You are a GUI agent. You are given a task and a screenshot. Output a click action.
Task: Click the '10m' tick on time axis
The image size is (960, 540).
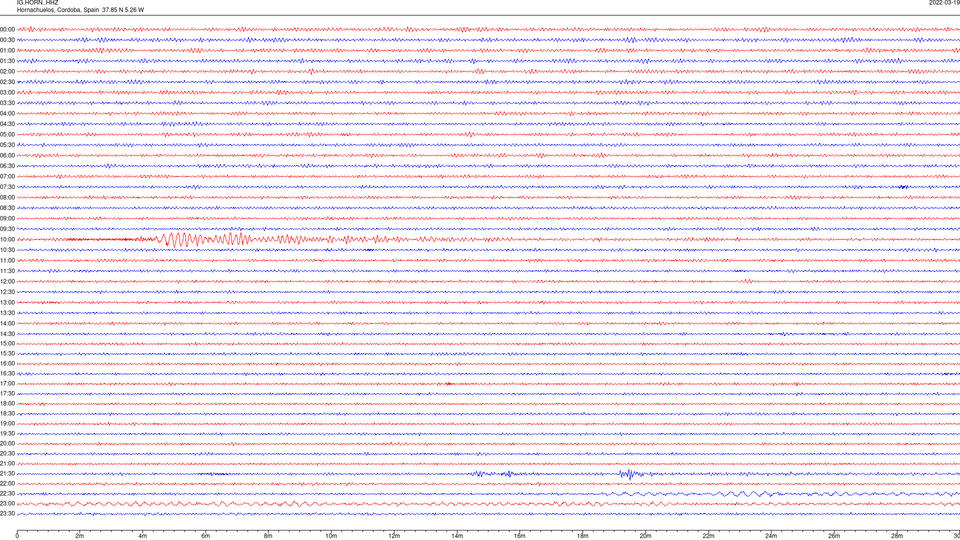(331, 536)
